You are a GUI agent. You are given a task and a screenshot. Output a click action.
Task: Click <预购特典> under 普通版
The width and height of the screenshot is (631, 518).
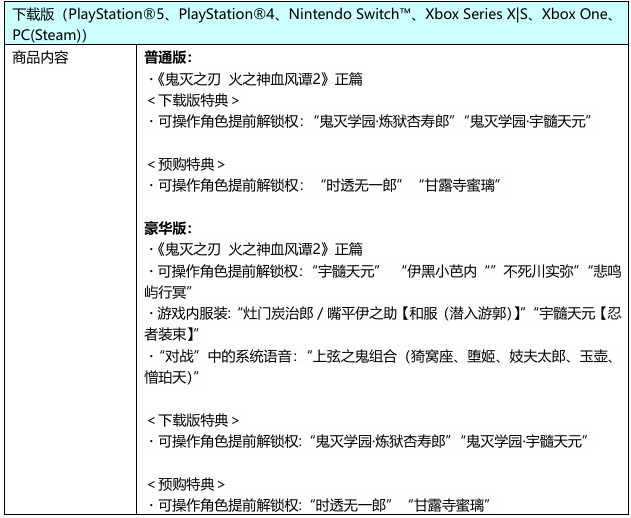coord(186,164)
